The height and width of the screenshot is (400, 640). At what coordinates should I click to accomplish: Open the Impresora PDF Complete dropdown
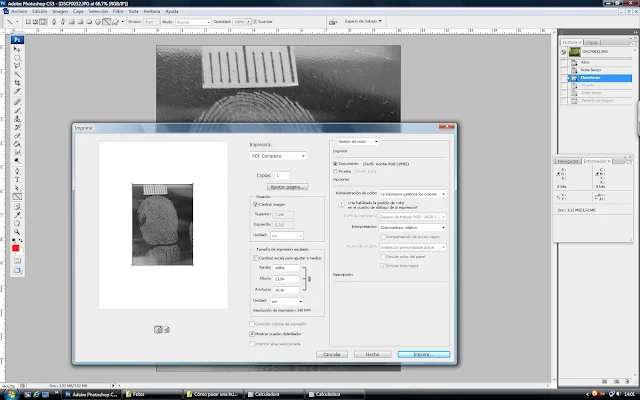click(x=278, y=156)
